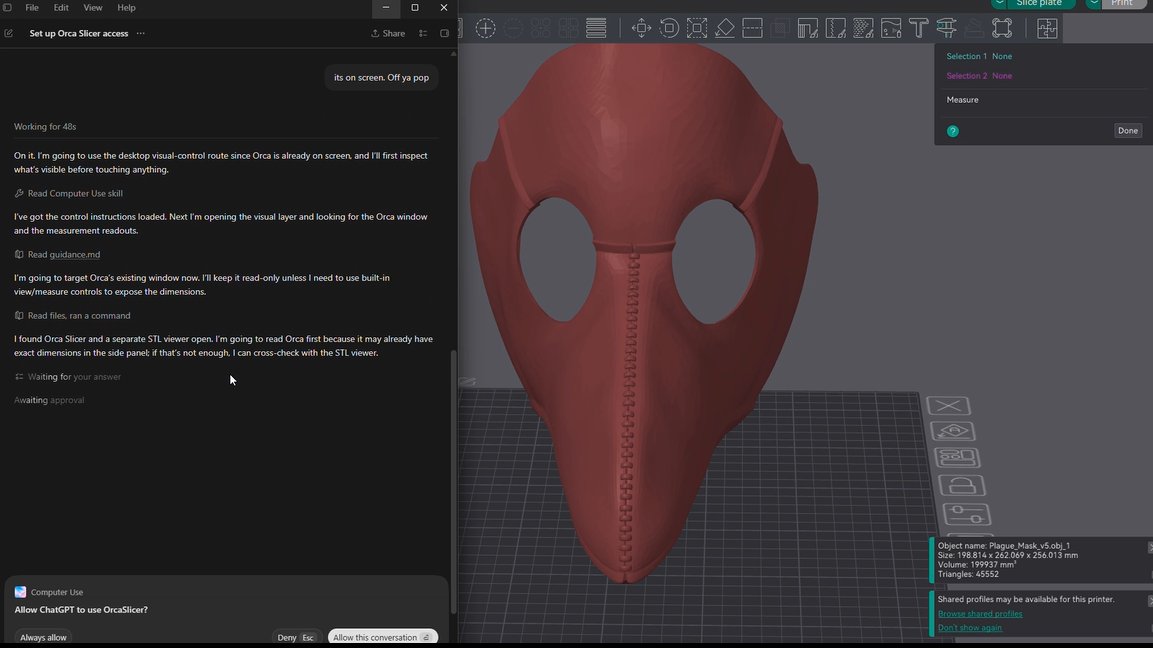Open Browse shared profiles link
This screenshot has width=1153, height=648.
979,613
